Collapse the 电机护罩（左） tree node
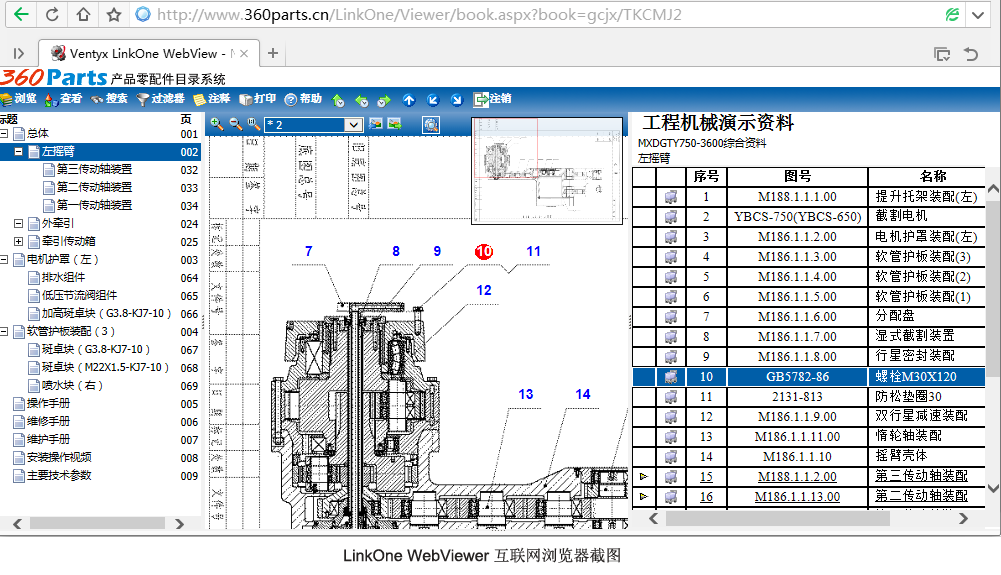Image resolution: width=1001 pixels, height=575 pixels. coord(4,259)
